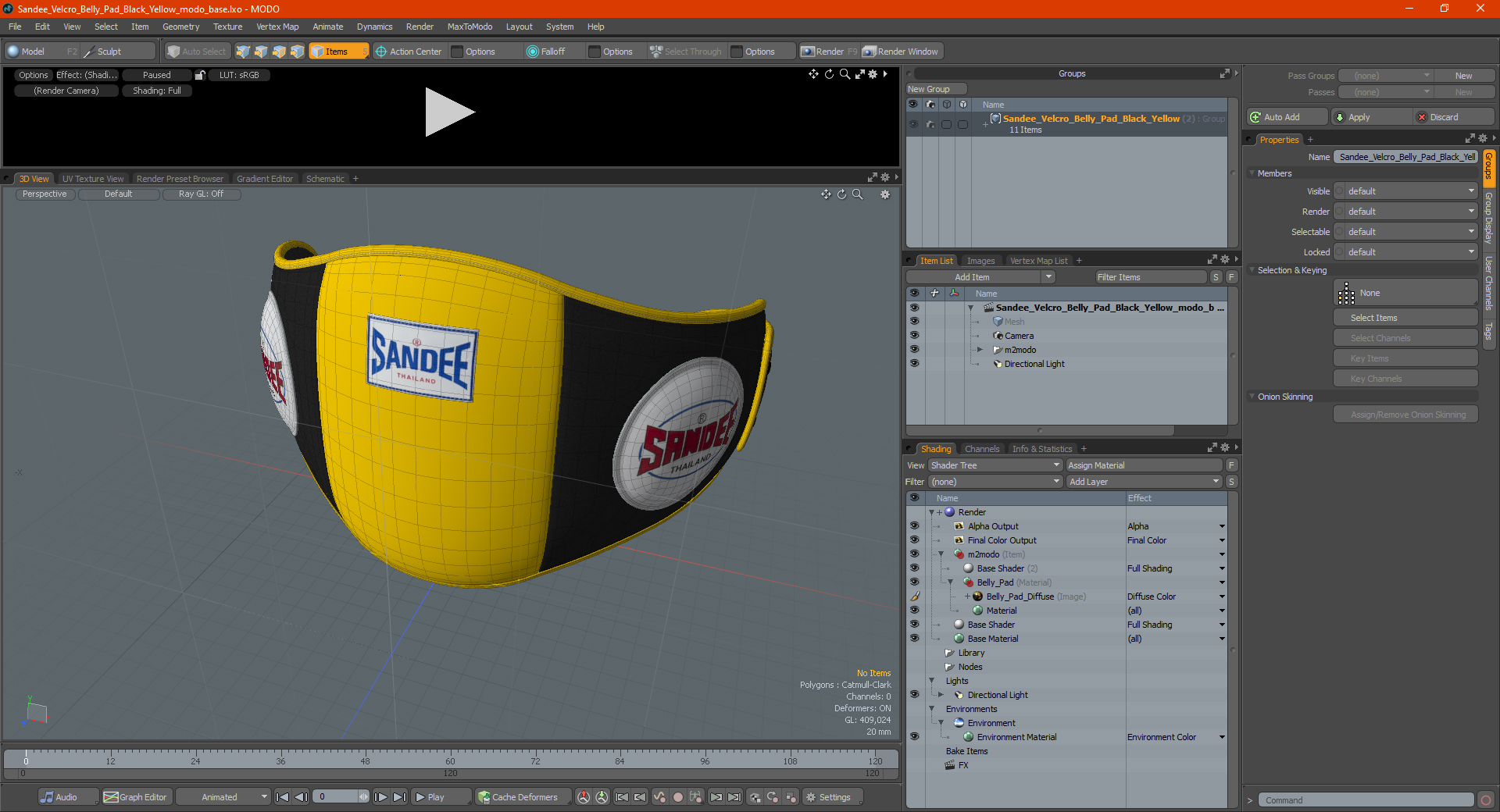Viewport: 1500px width, 812px height.
Task: Select Edges selection mode icon
Action: [x=261, y=52]
